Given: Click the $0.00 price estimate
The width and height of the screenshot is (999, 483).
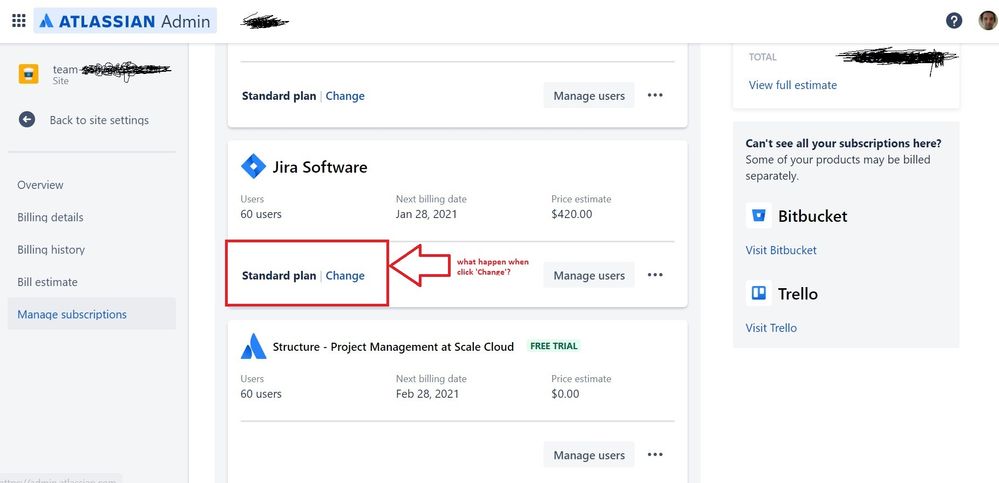Looking at the screenshot, I should click(x=565, y=394).
